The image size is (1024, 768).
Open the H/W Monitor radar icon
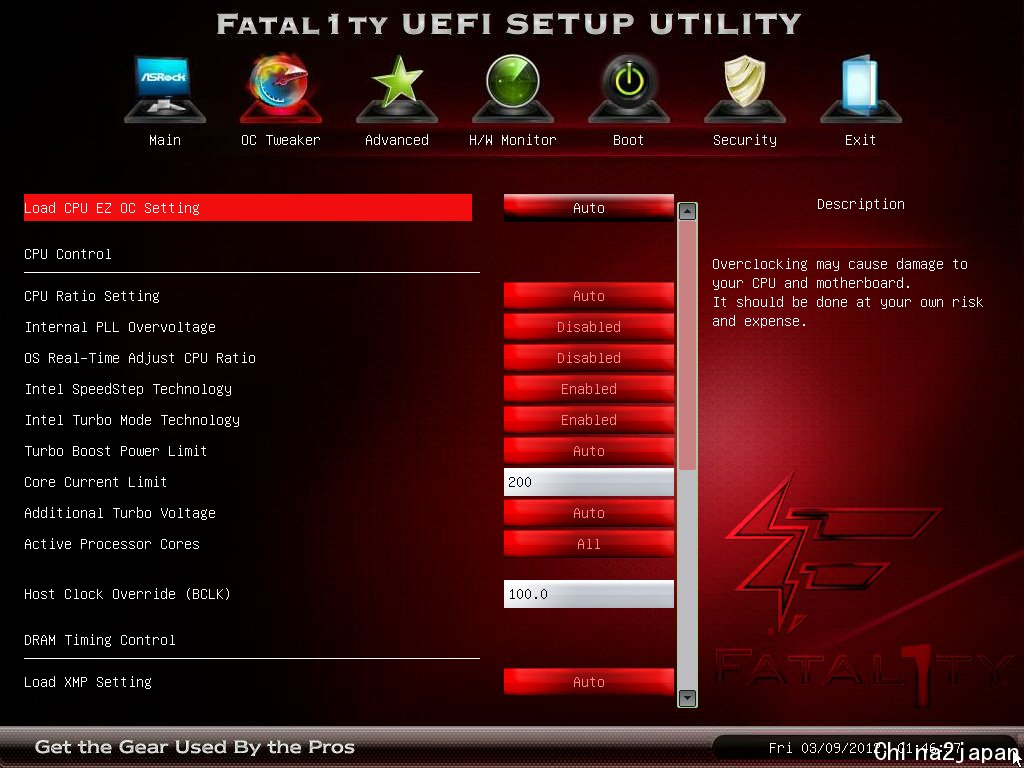coord(513,89)
